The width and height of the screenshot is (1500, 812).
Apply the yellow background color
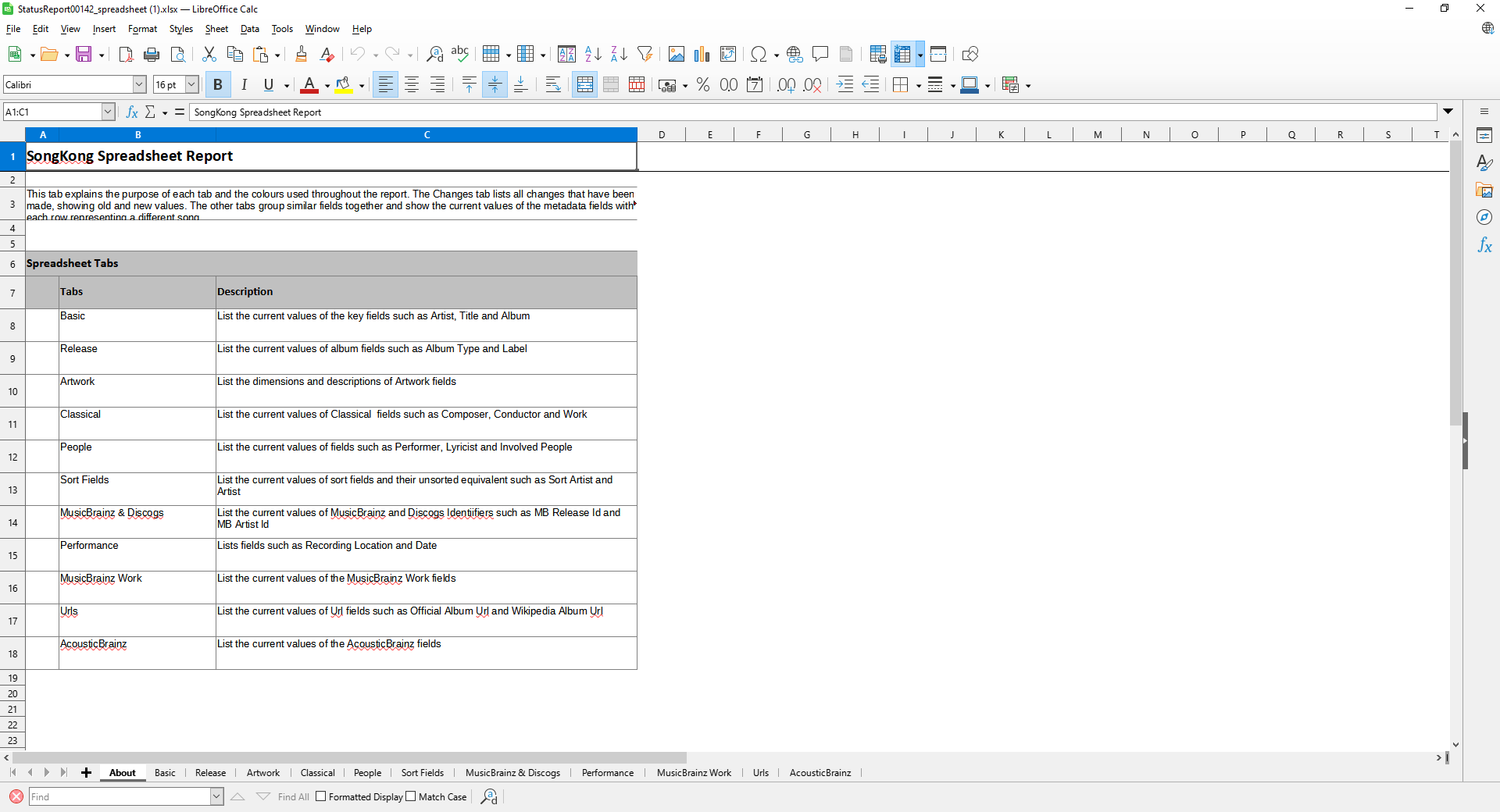click(x=344, y=84)
